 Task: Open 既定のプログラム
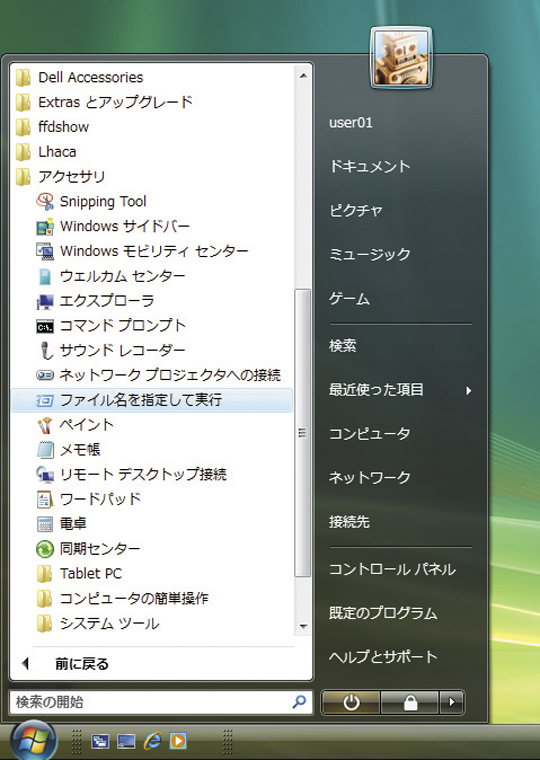point(383,613)
